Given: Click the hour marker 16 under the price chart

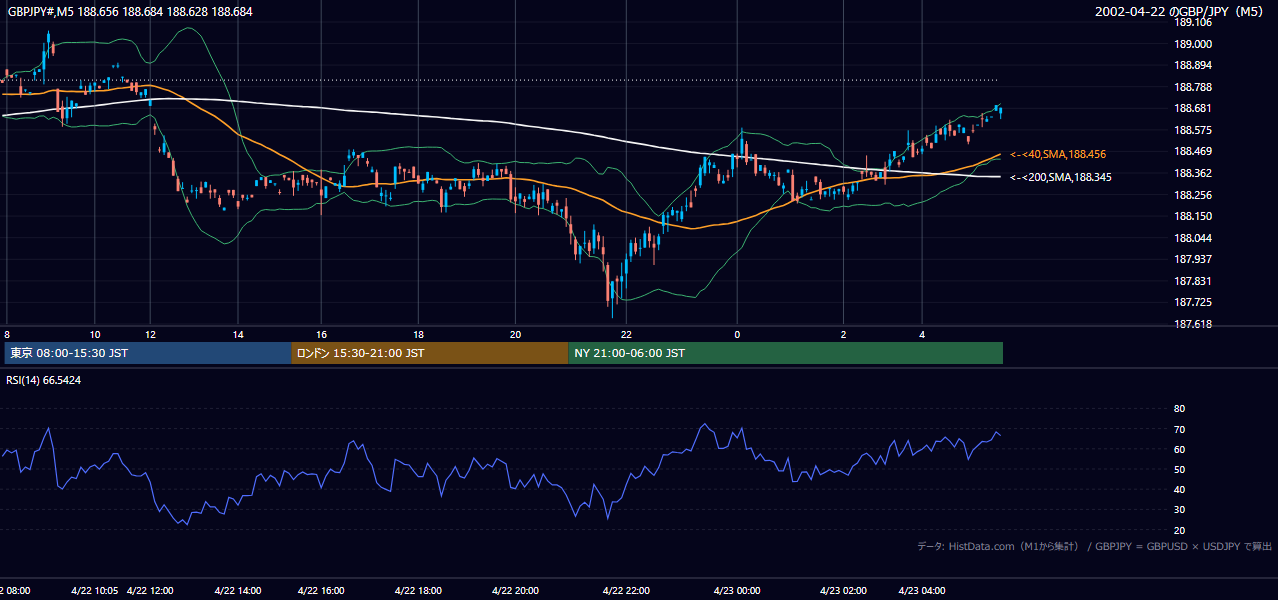Looking at the screenshot, I should (x=321, y=334).
